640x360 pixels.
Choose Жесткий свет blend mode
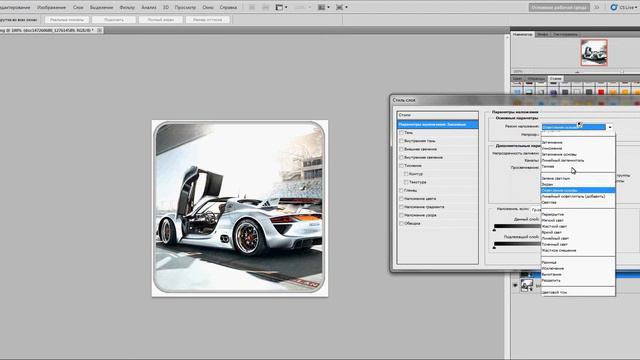pos(578,226)
